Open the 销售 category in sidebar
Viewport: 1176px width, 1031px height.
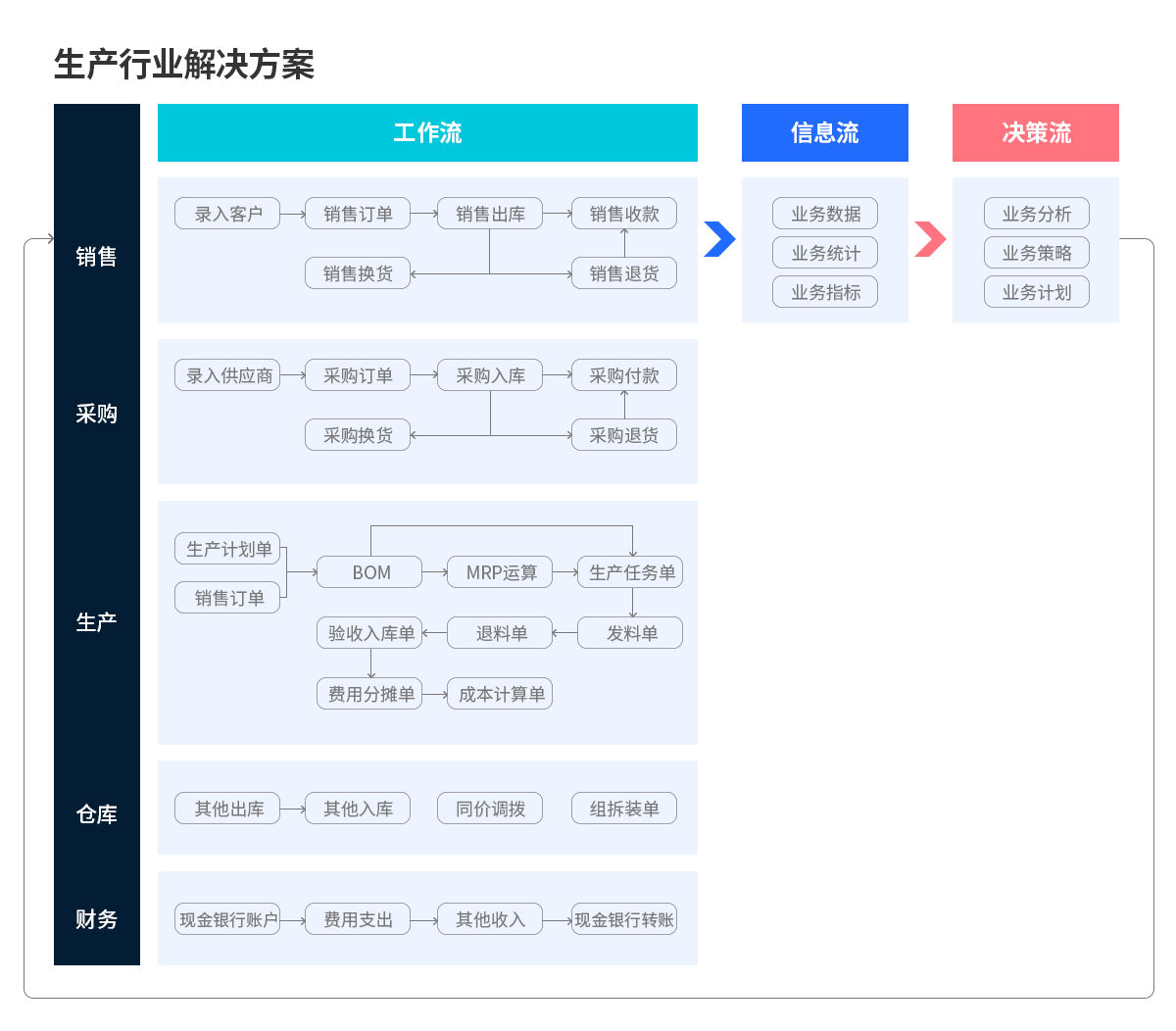pos(96,257)
